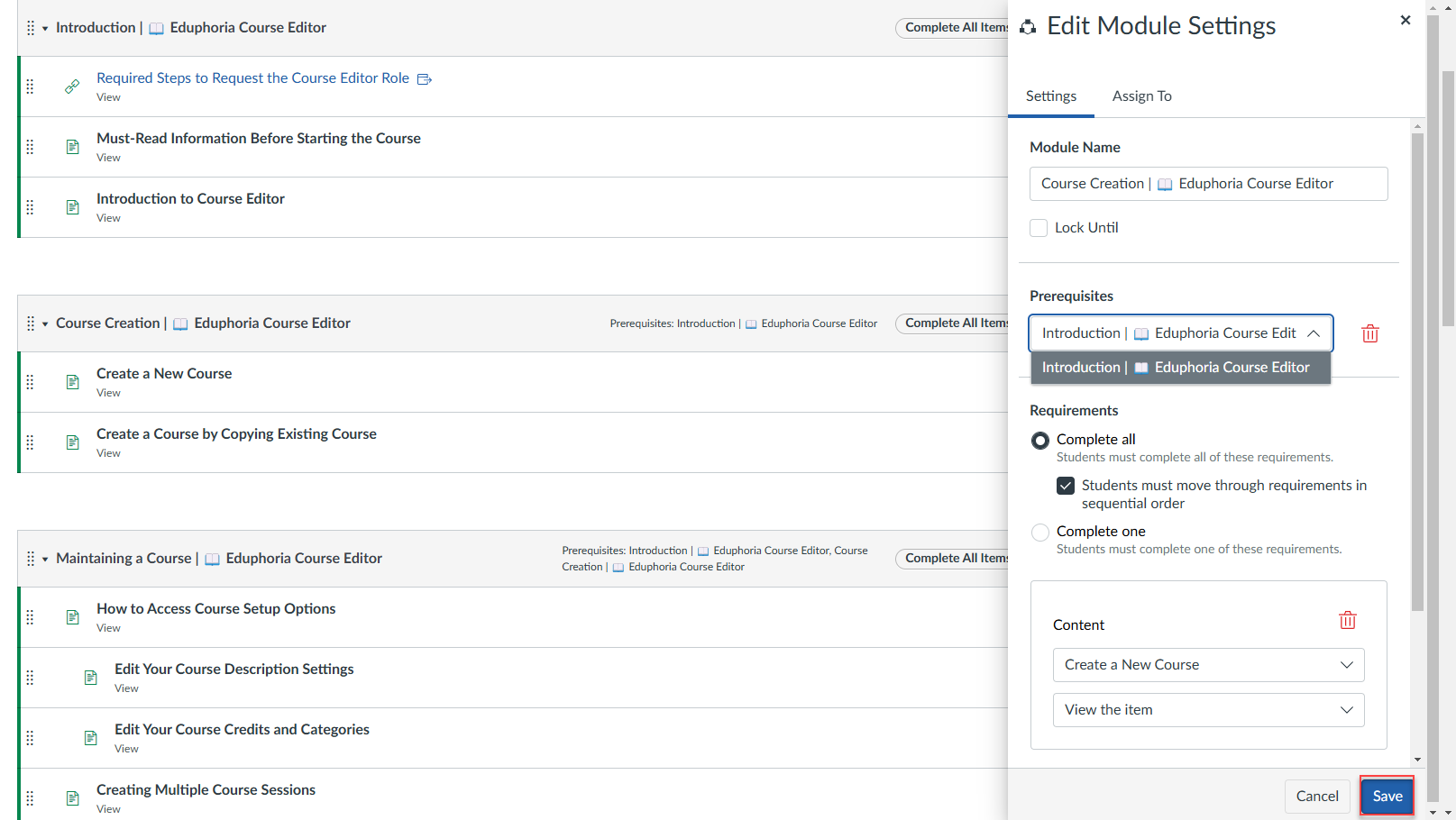The image size is (1456, 820).
Task: Save the module settings
Action: tap(1387, 796)
